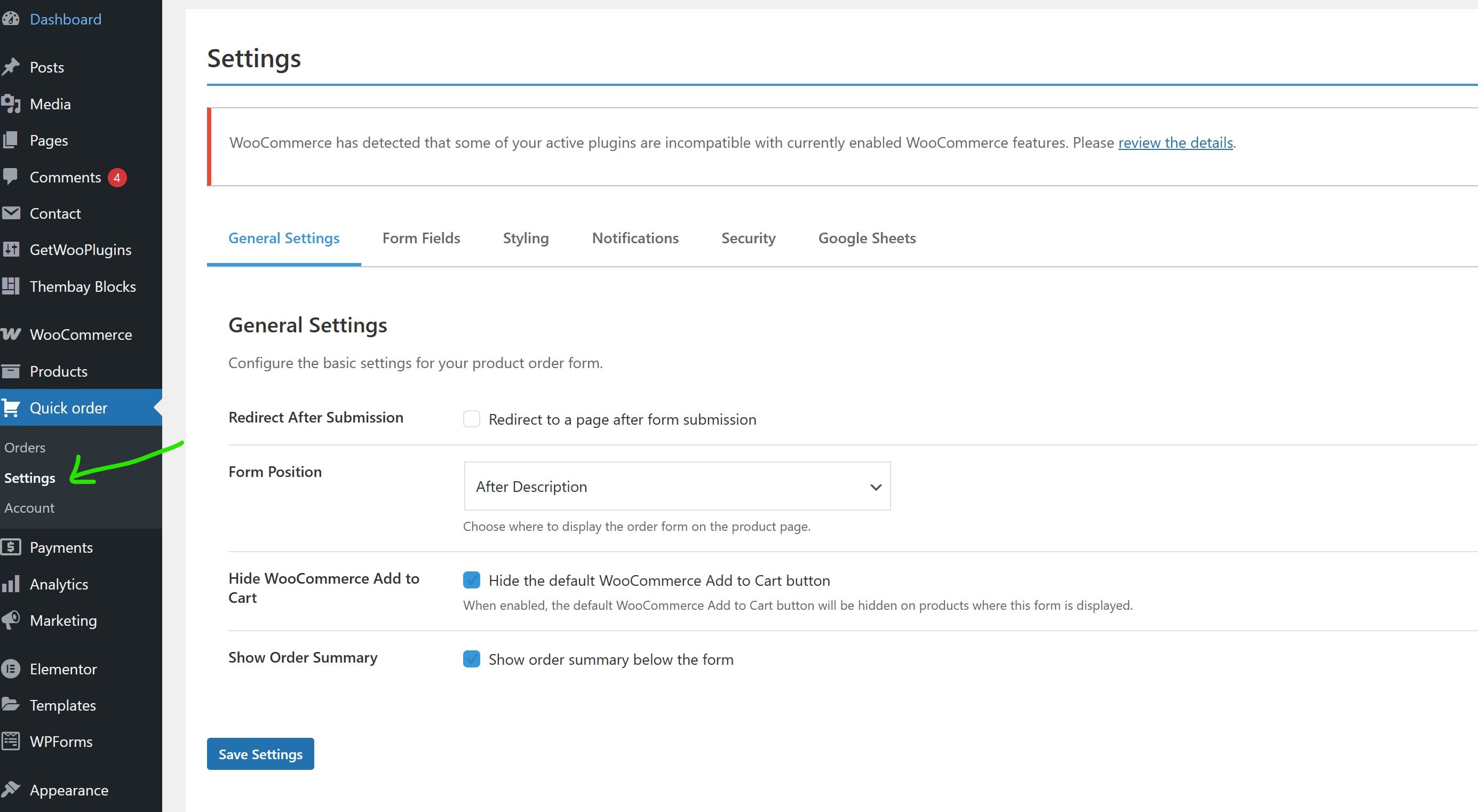This screenshot has height=812, width=1478.
Task: Open Settings submenu under Quick order
Action: (30, 477)
